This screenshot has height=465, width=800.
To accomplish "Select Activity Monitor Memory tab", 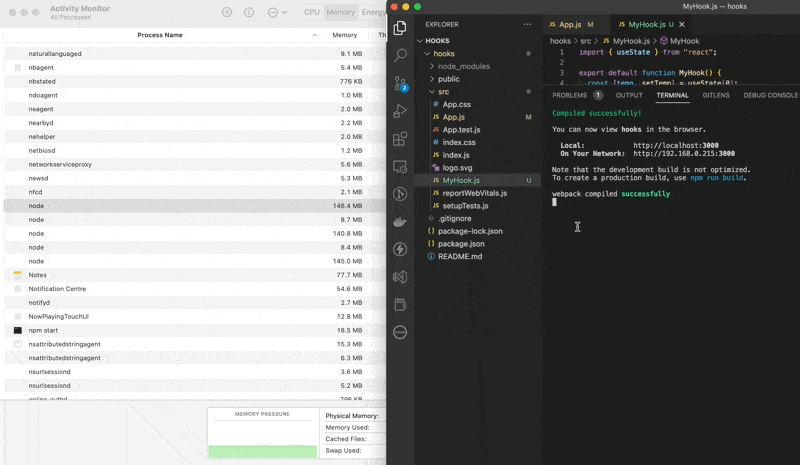I will coord(340,12).
